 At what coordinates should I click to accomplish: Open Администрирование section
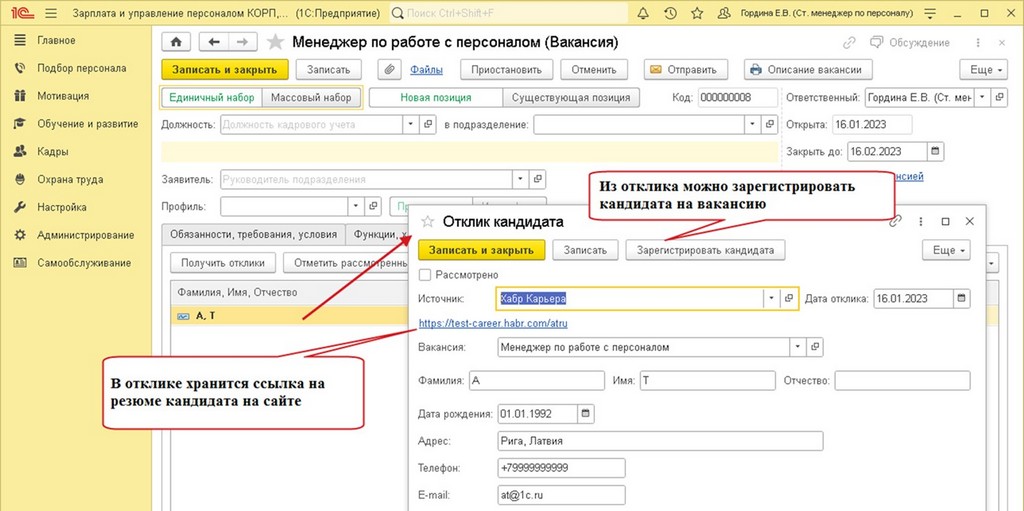[x=86, y=235]
